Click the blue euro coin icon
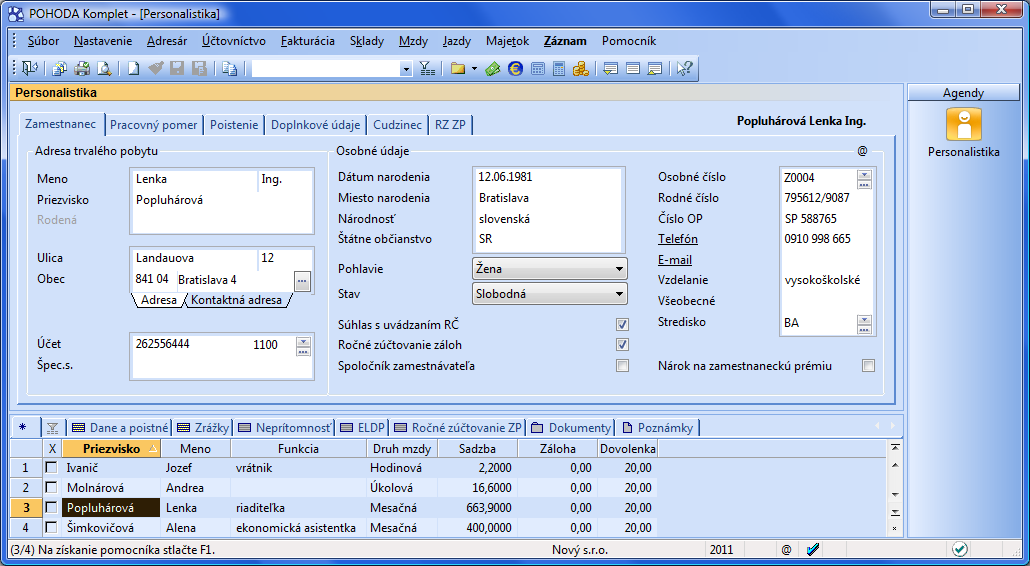 point(516,68)
